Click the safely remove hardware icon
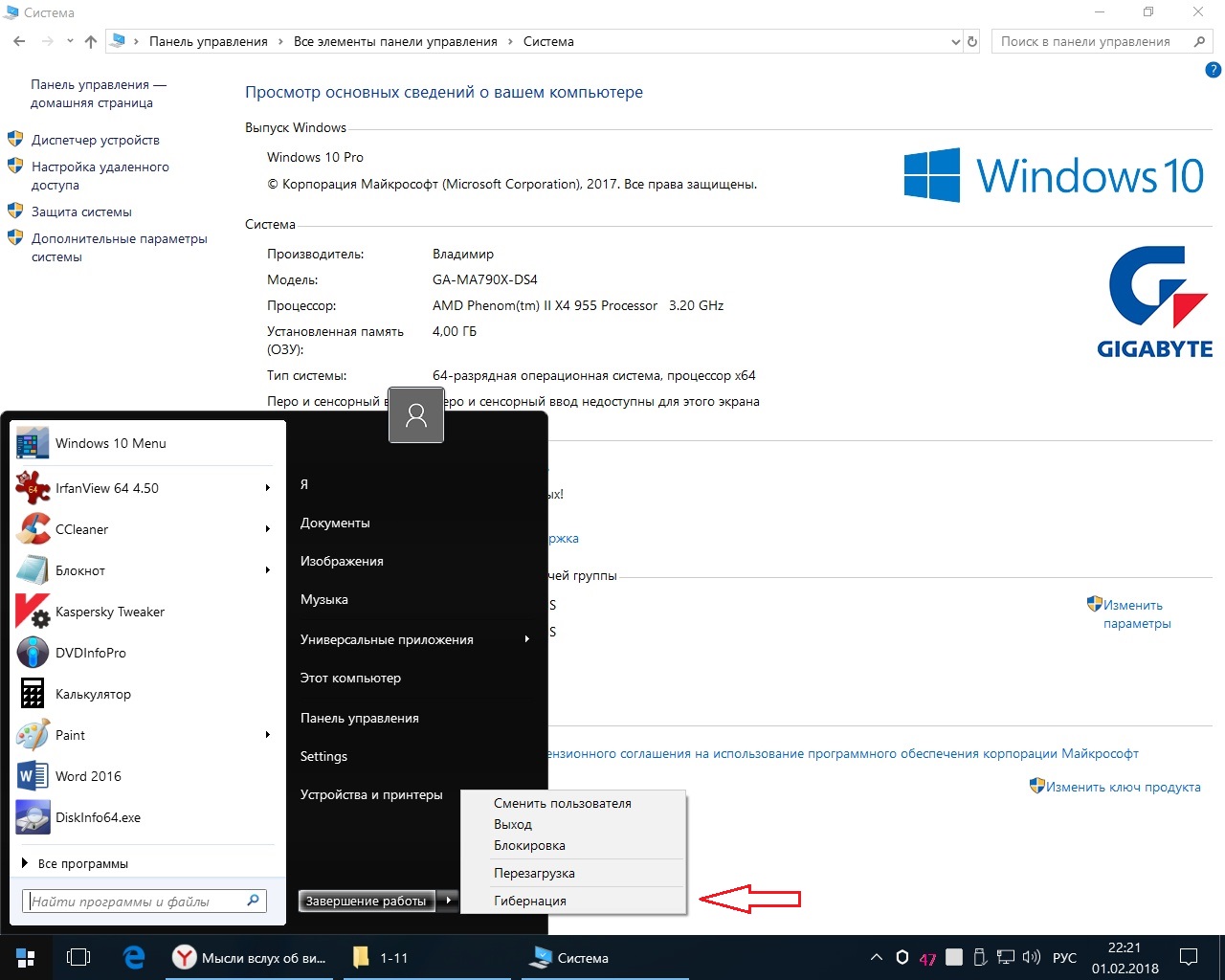Screen dimensions: 1225x980 tap(980, 957)
